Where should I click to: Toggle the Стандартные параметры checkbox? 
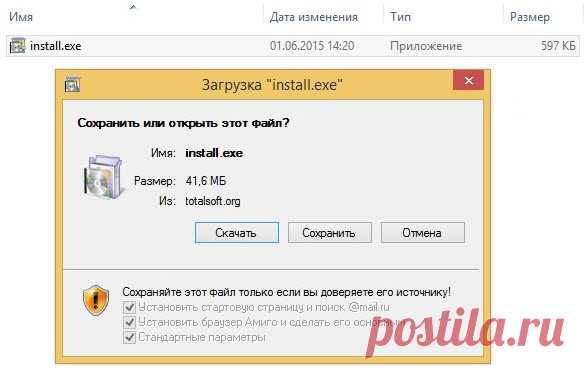(129, 337)
